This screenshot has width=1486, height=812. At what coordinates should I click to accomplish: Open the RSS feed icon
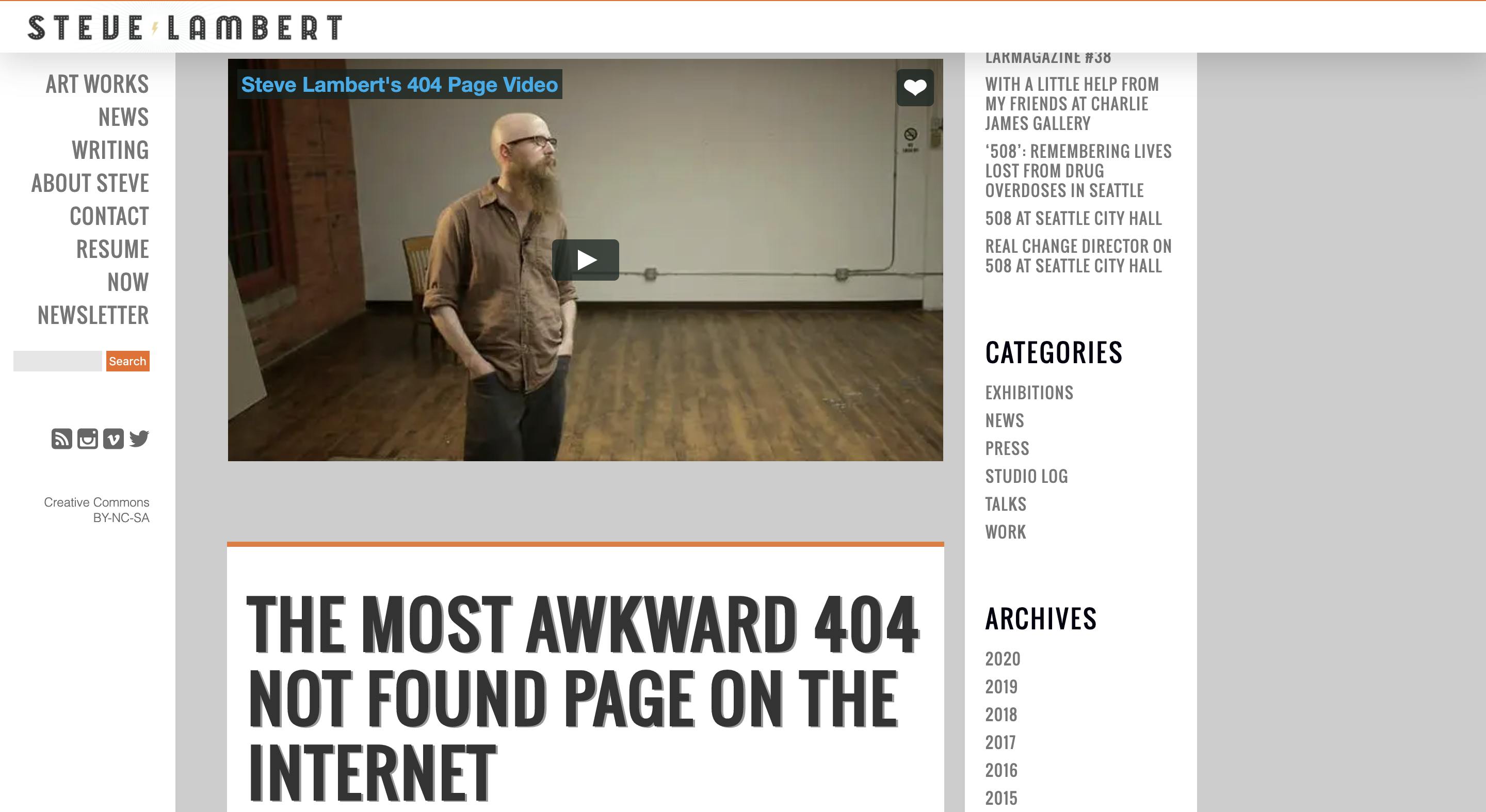(x=62, y=439)
